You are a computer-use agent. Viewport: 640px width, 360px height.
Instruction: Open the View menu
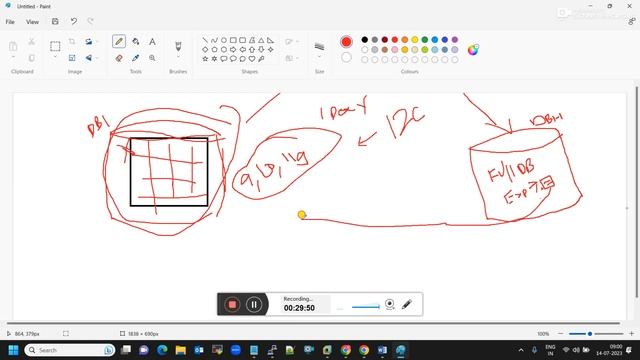pos(32,22)
